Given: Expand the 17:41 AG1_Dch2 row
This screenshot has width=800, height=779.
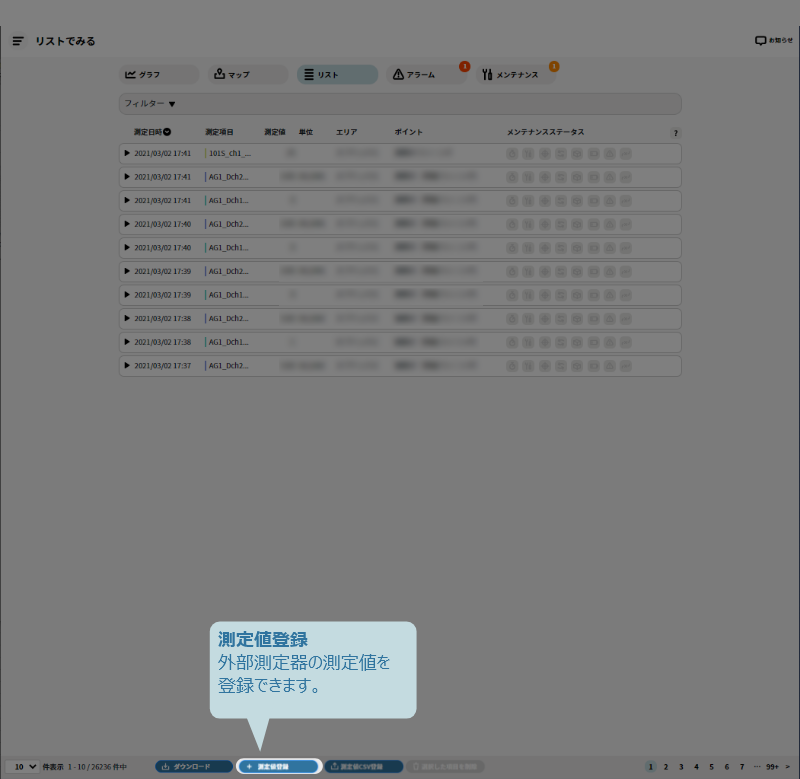Looking at the screenshot, I should [x=127, y=177].
